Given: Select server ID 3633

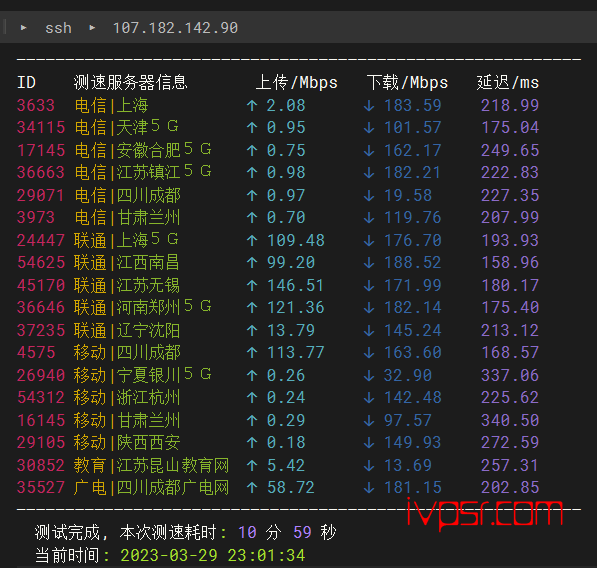Looking at the screenshot, I should coord(36,105).
